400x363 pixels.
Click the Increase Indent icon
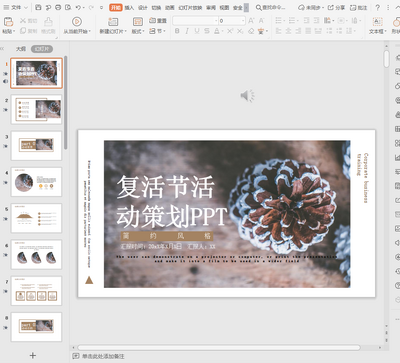[317, 21]
